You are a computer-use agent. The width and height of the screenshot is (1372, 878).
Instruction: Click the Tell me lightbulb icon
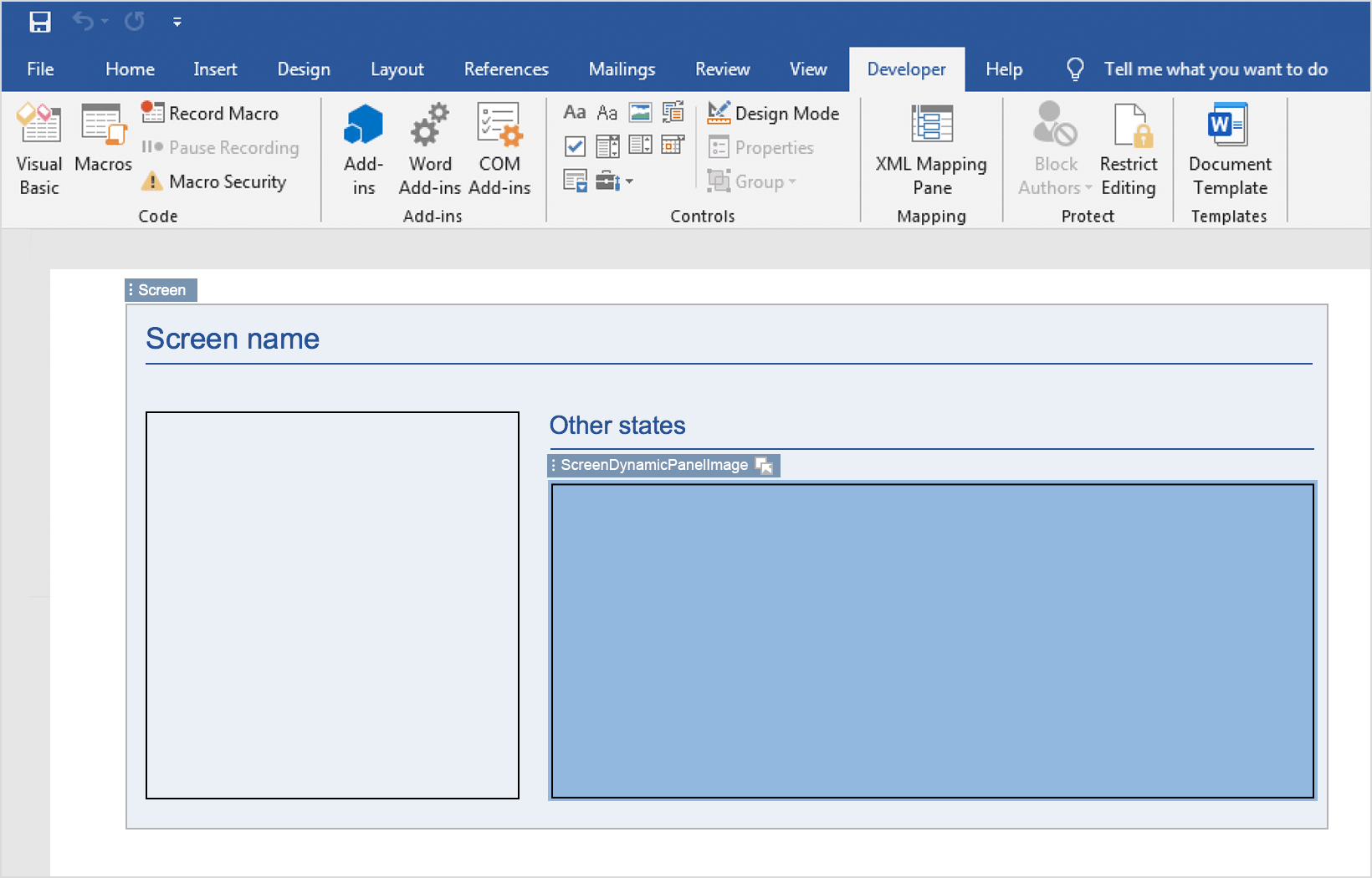point(1076,69)
